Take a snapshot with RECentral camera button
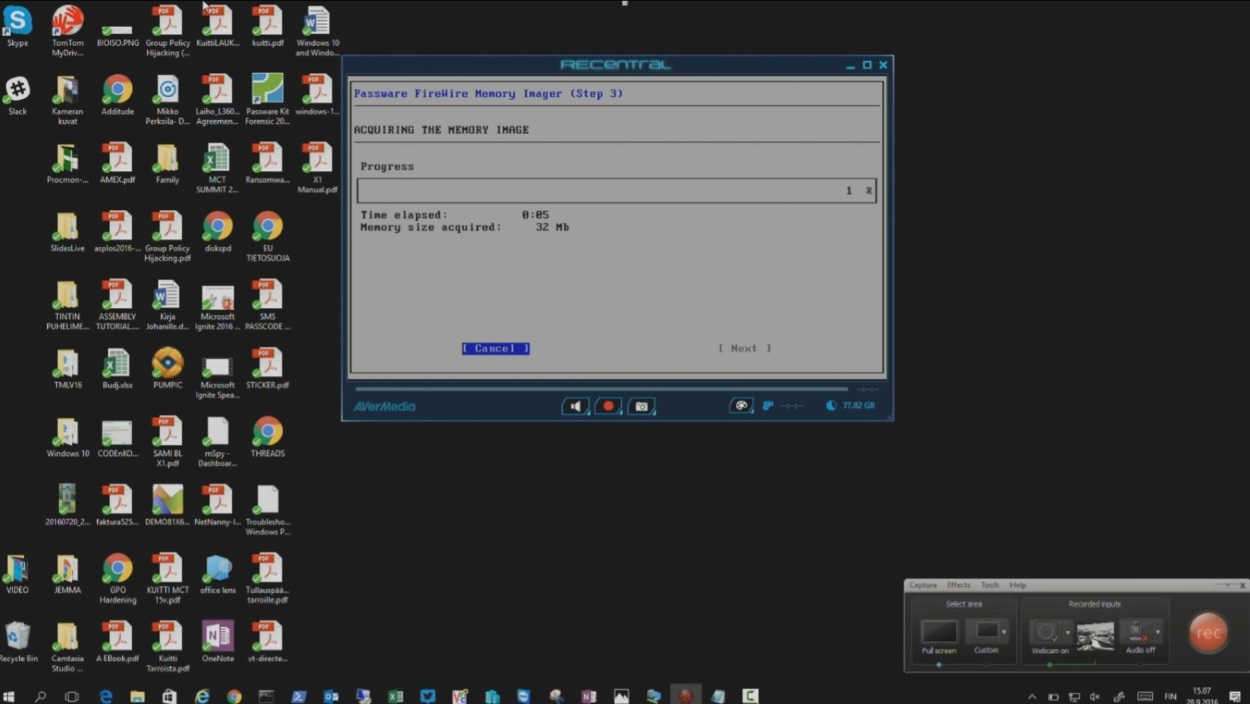Image resolution: width=1250 pixels, height=704 pixels. tap(641, 406)
